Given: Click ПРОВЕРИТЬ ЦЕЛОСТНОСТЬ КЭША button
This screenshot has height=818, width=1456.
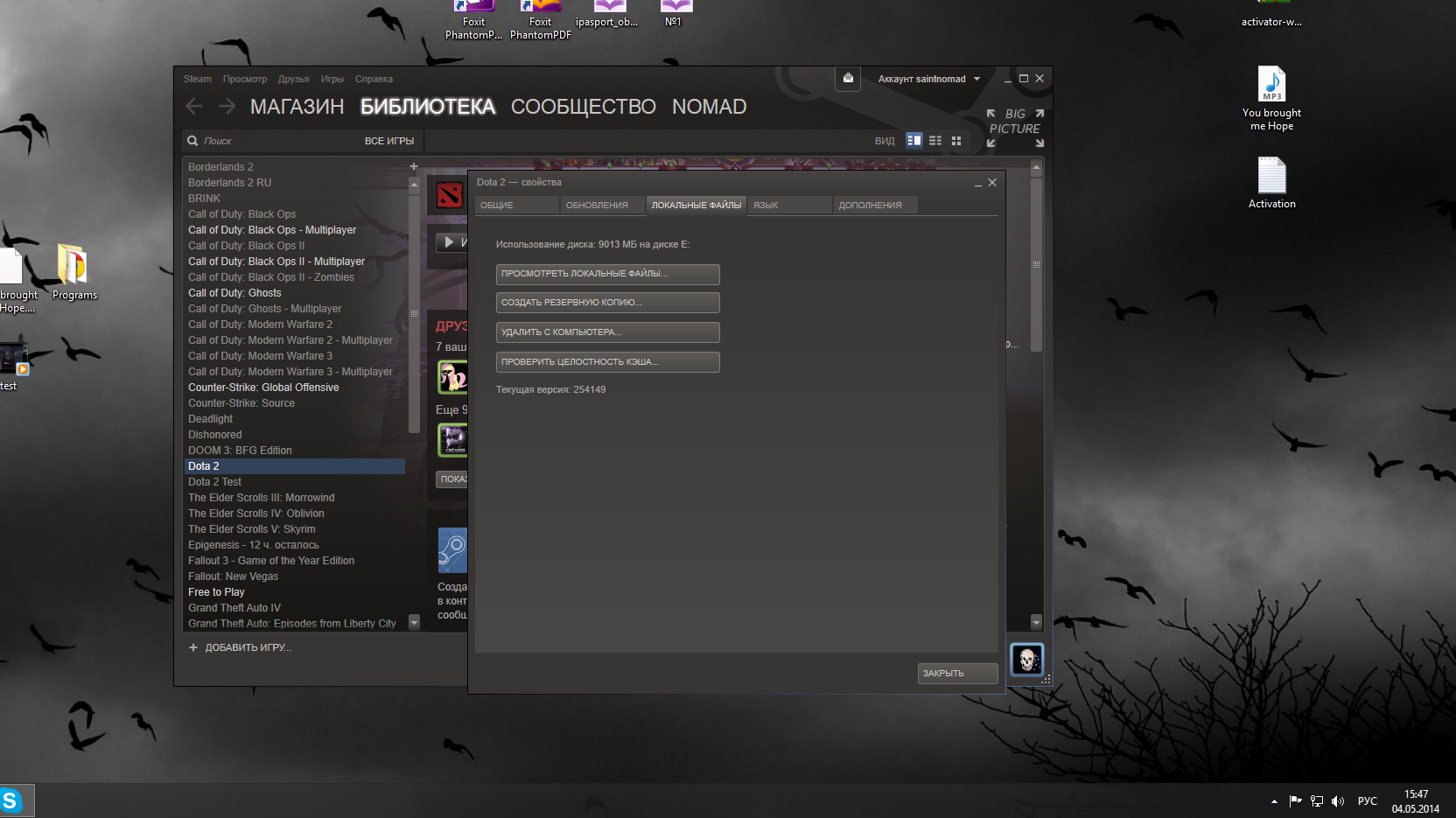Looking at the screenshot, I should 607,362.
